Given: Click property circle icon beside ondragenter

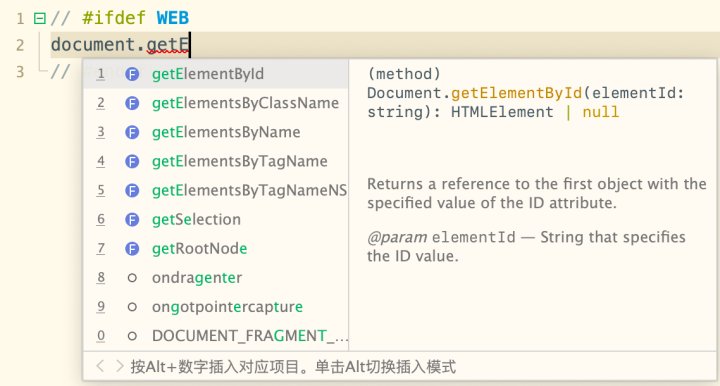Looking at the screenshot, I should (132, 278).
